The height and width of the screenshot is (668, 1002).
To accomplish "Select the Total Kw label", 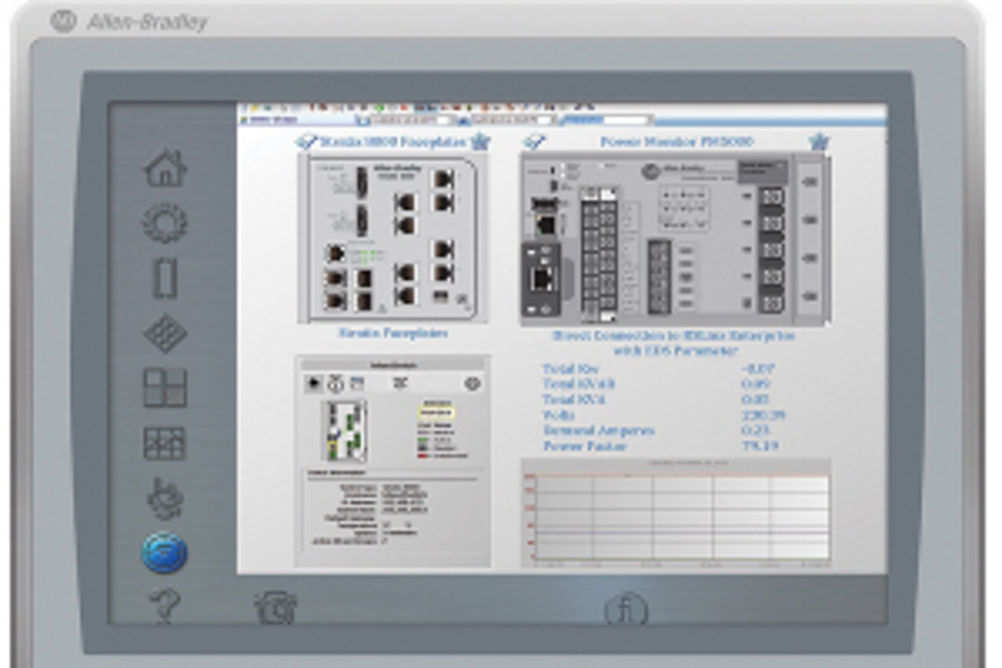I will [570, 369].
